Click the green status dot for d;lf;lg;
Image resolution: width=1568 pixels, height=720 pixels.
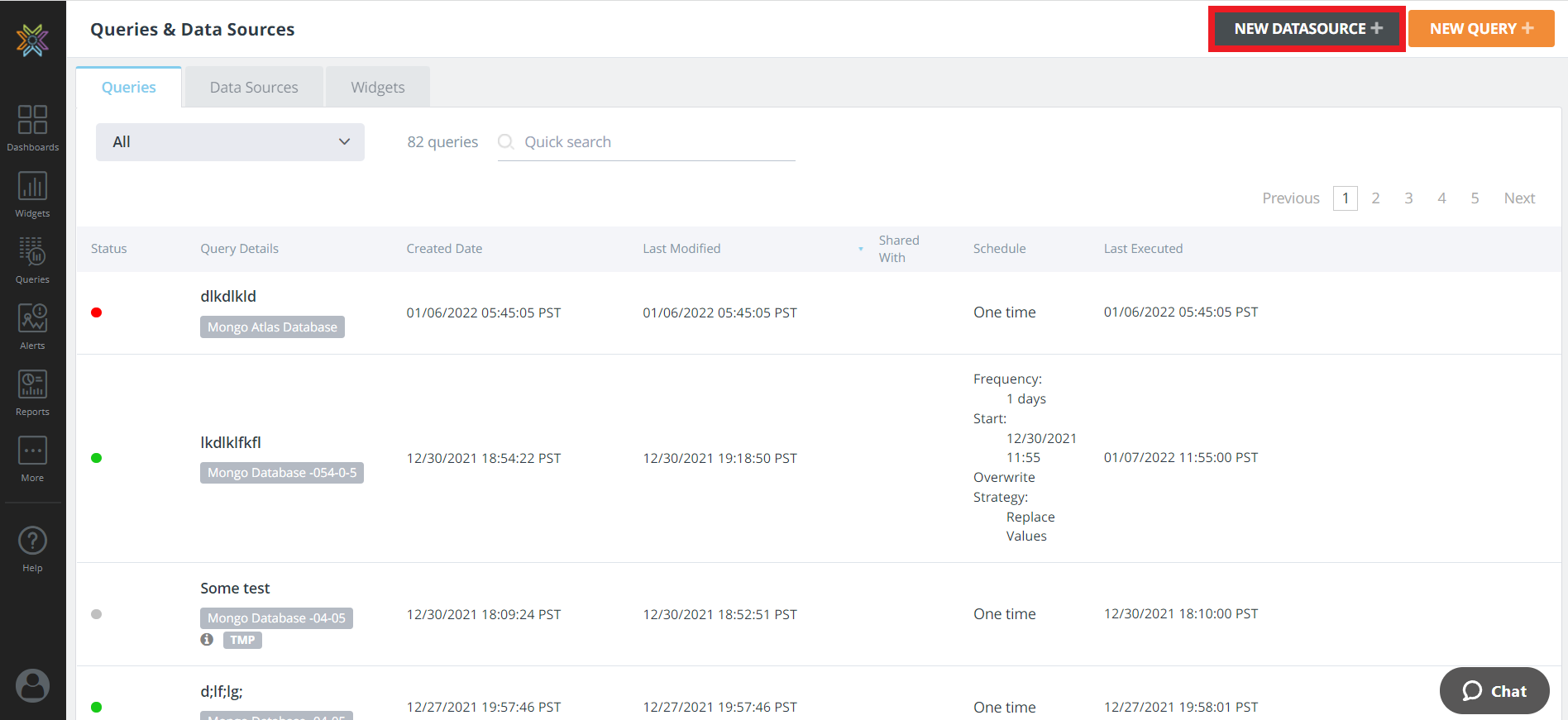96,707
